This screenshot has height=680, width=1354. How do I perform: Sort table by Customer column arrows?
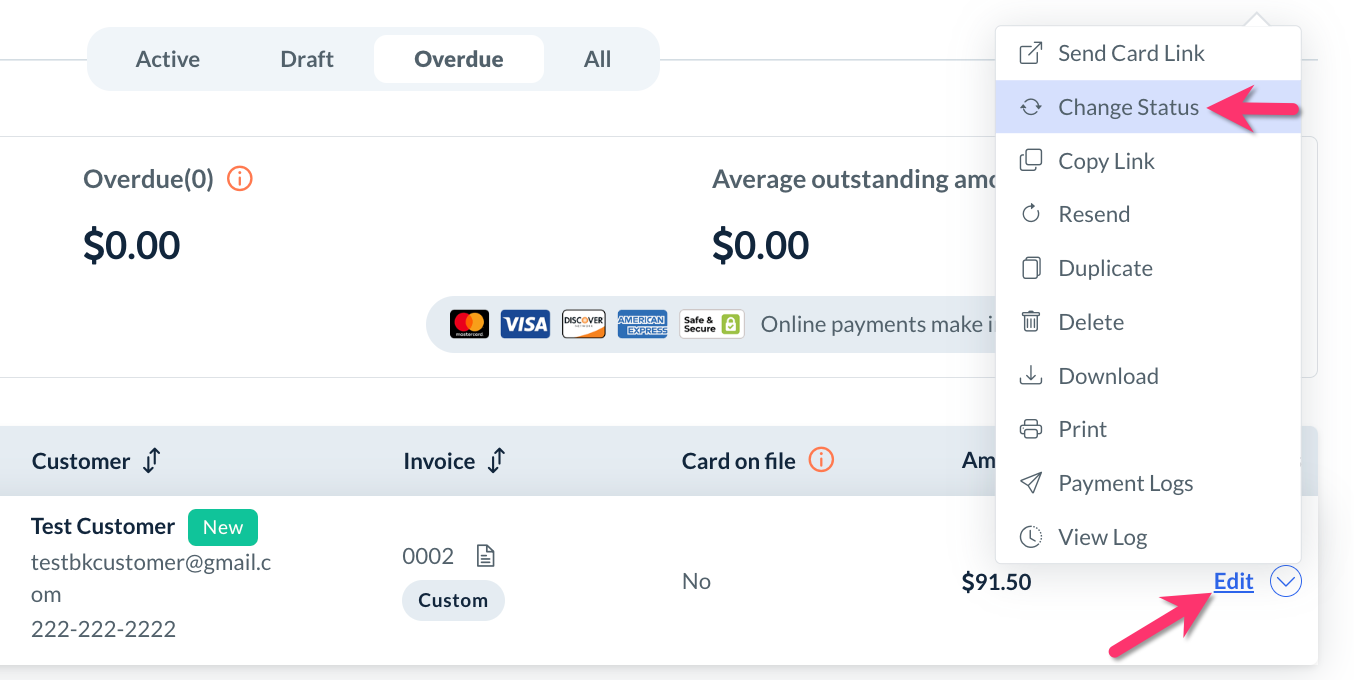click(x=152, y=461)
